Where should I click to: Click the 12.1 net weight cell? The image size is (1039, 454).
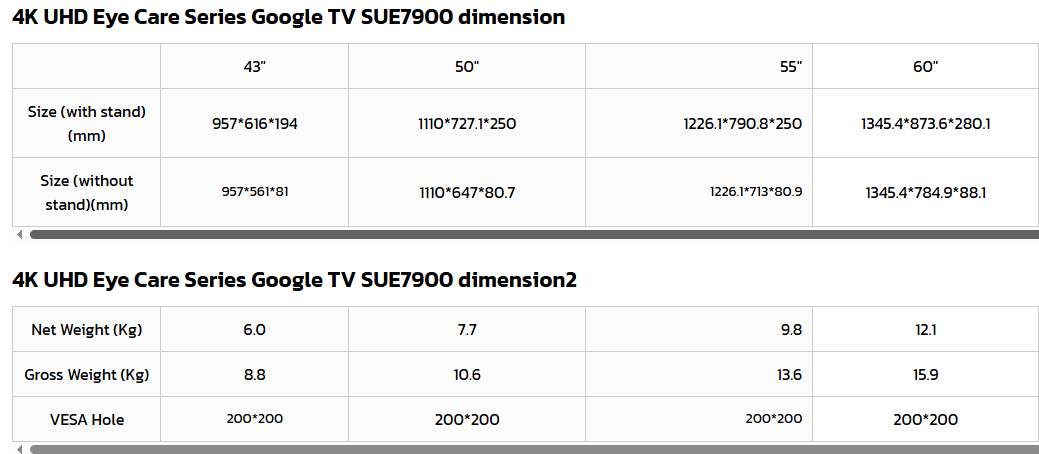[925, 329]
